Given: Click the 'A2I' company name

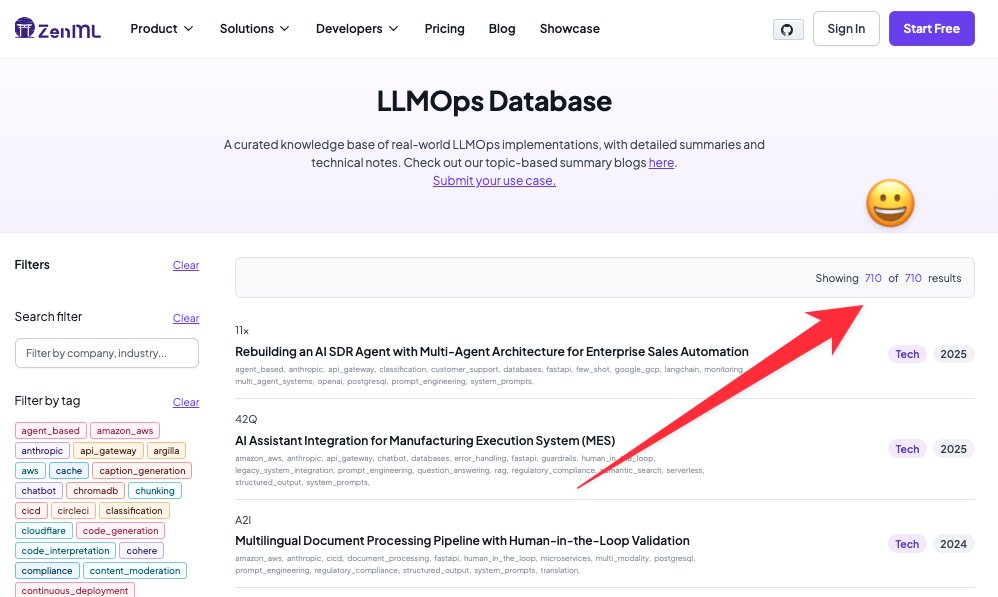Looking at the screenshot, I should coord(243,520).
